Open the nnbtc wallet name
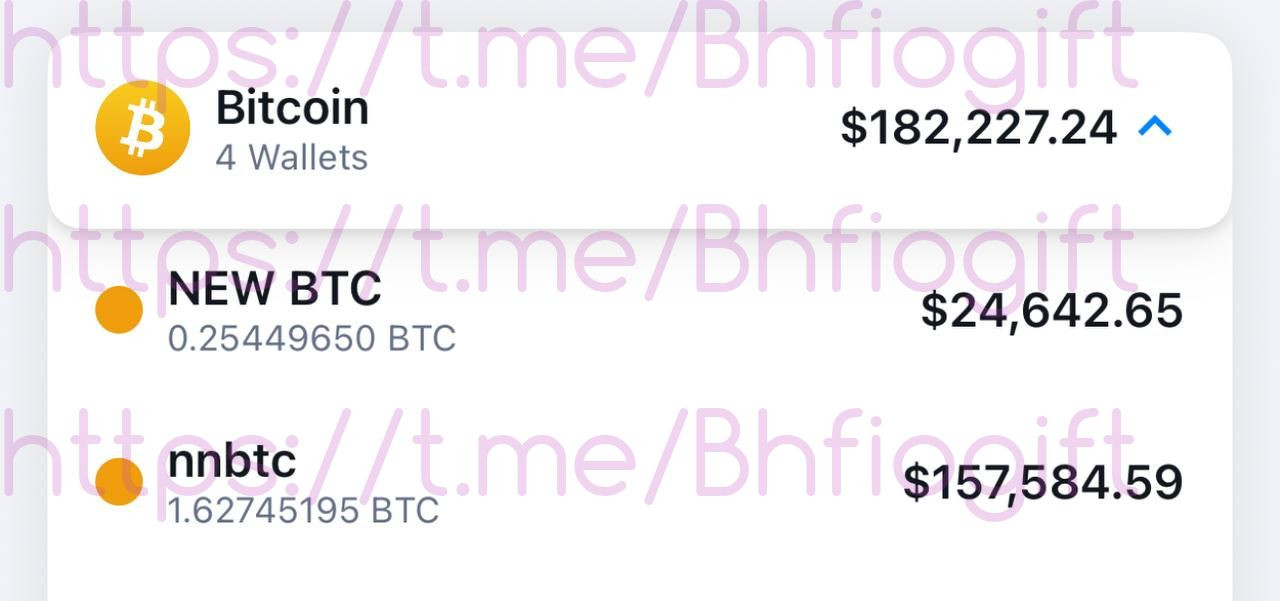This screenshot has height=601, width=1280. 232,461
